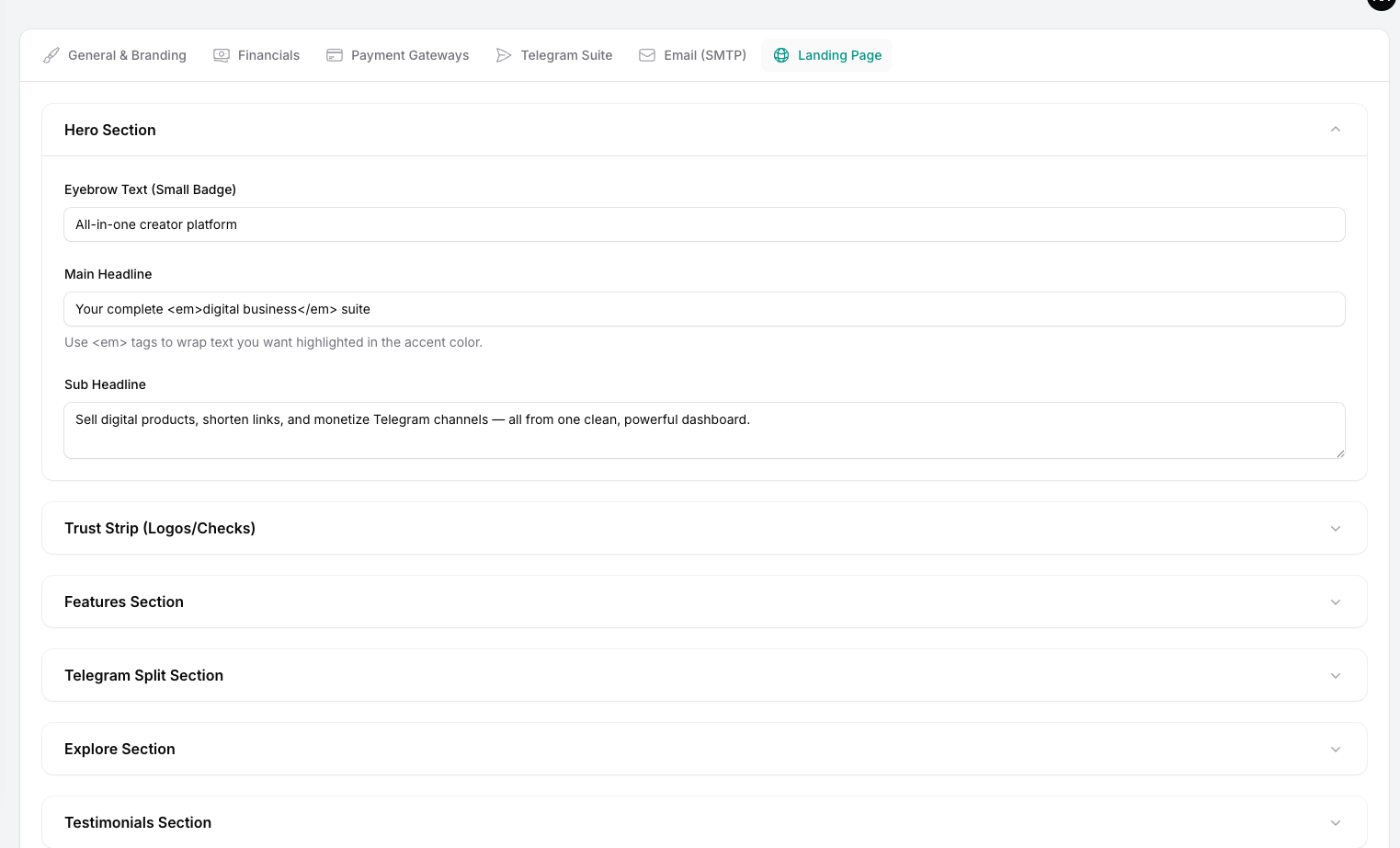Image resolution: width=1400 pixels, height=848 pixels.
Task: Open the Explore Section accordion
Action: tap(1336, 749)
